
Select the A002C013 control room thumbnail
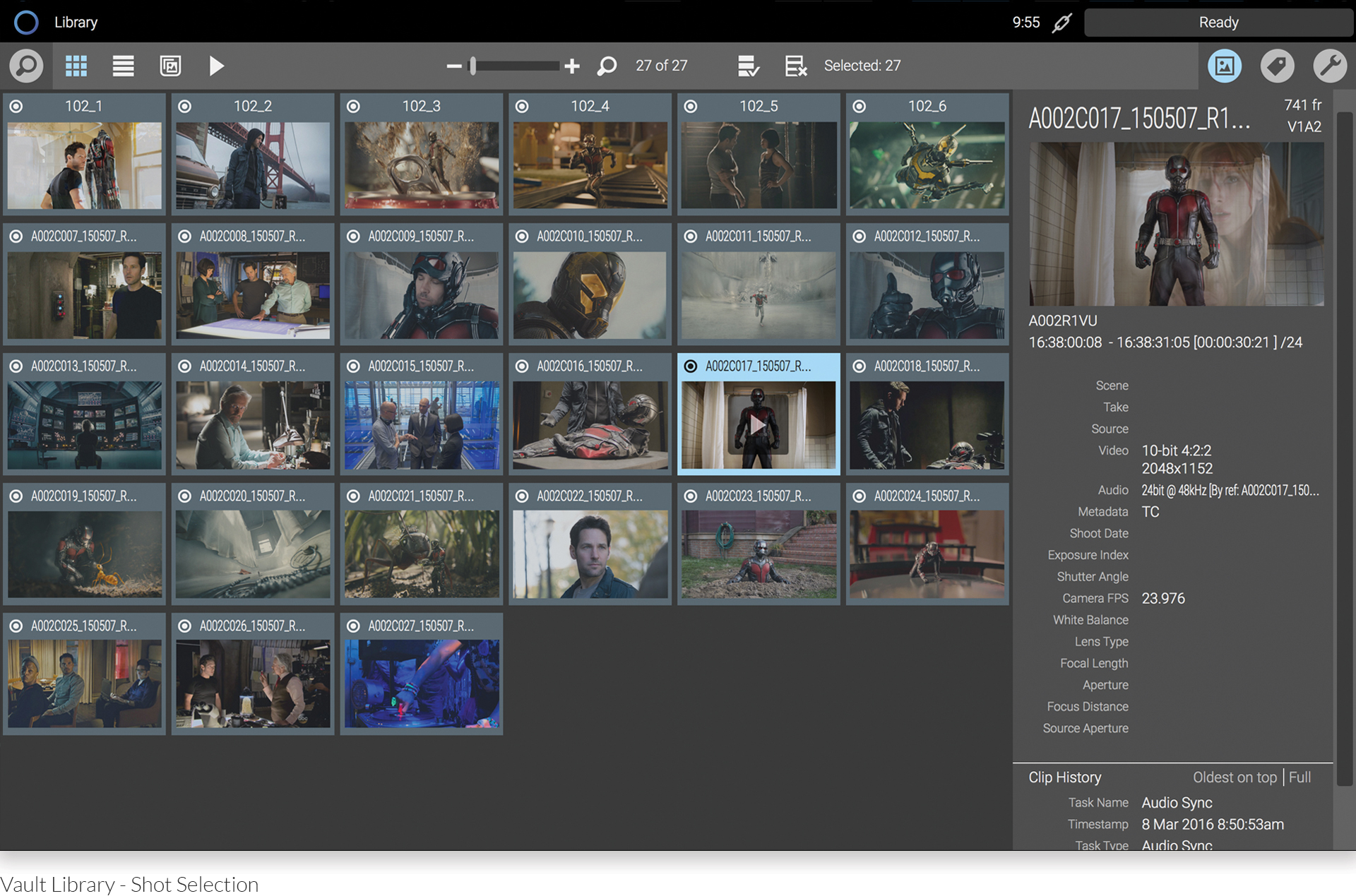85,425
